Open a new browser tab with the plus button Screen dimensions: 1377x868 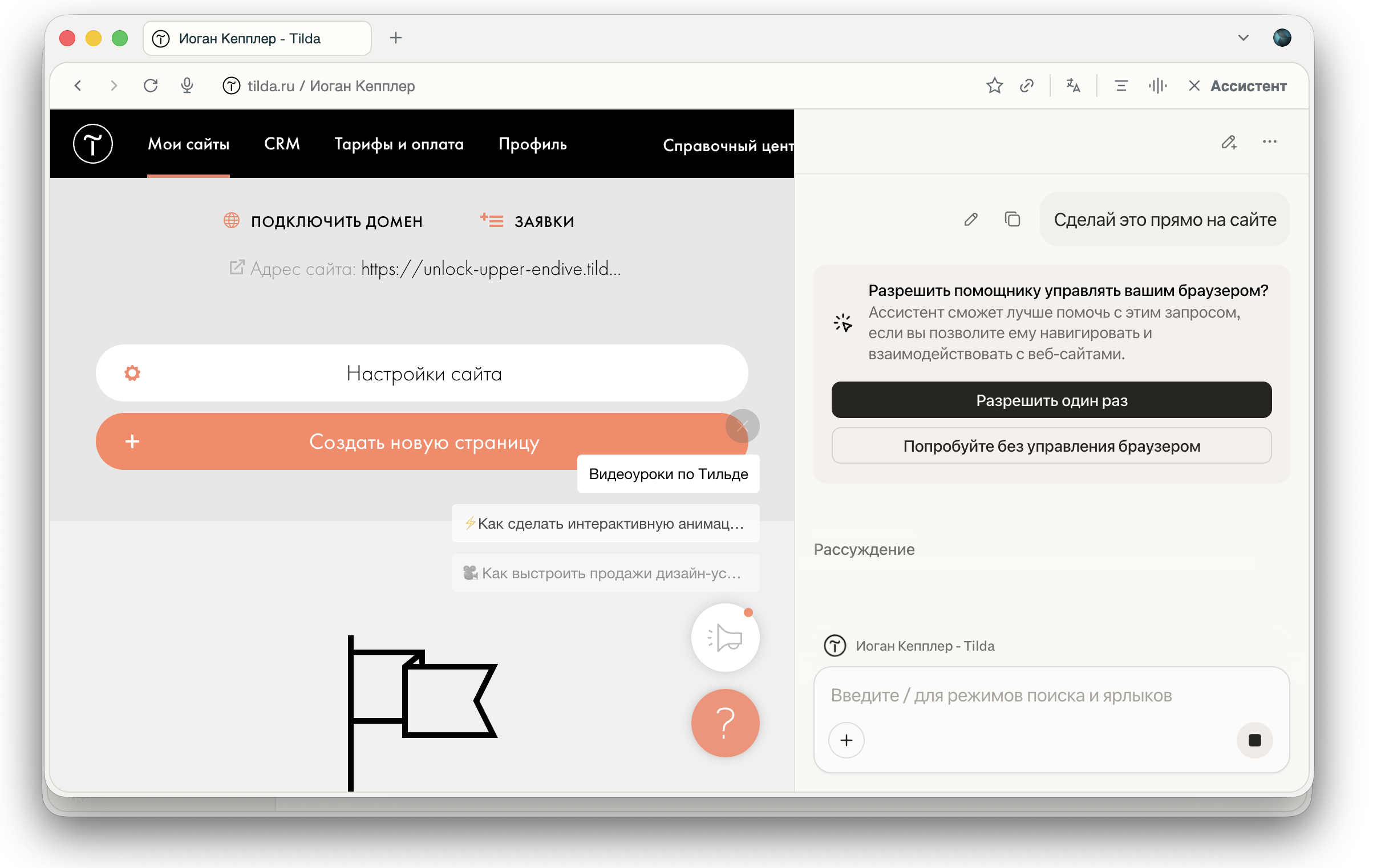(396, 38)
